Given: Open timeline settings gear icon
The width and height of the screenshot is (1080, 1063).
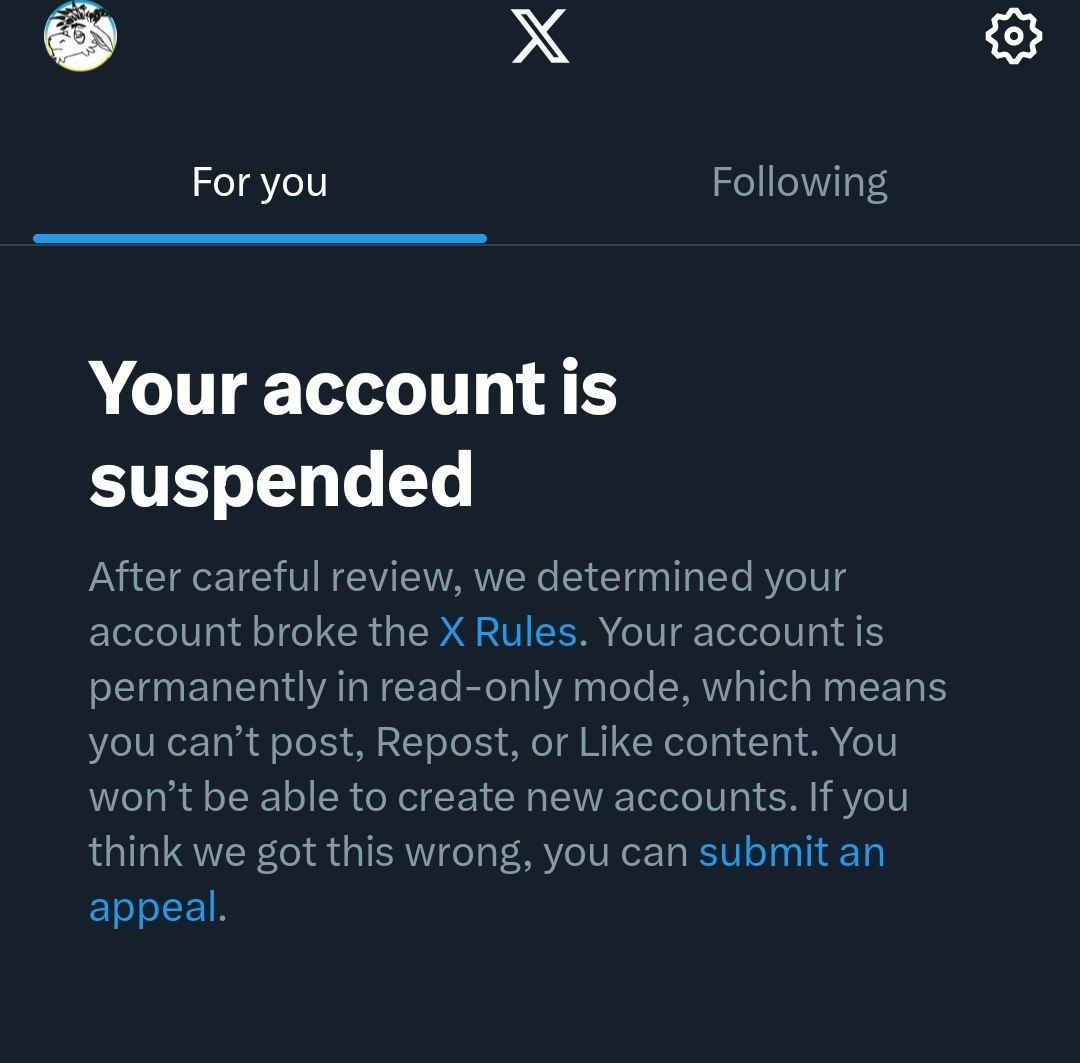Looking at the screenshot, I should (1013, 37).
